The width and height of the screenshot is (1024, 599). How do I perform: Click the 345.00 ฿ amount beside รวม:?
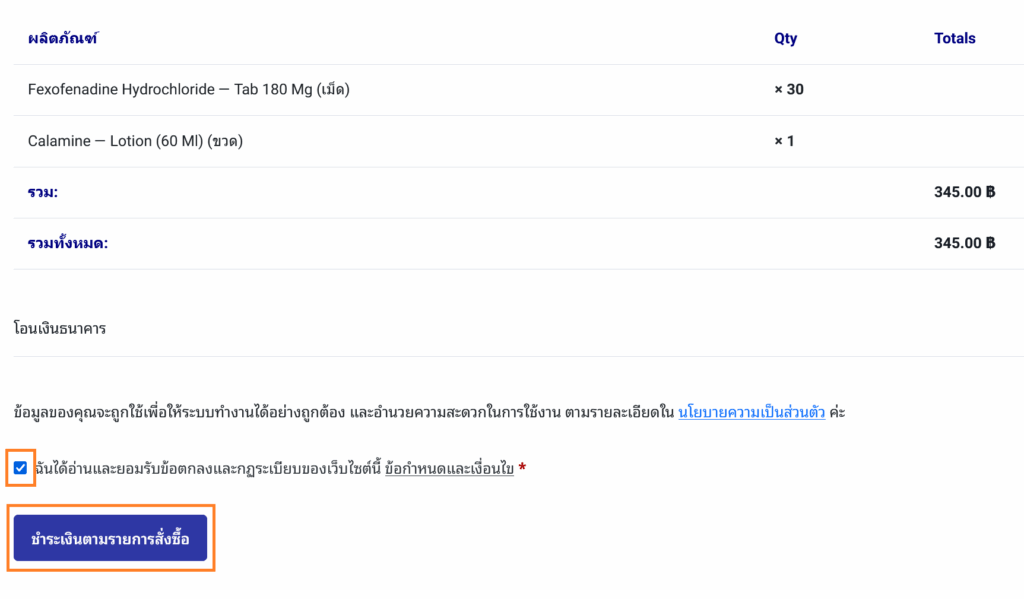(965, 192)
